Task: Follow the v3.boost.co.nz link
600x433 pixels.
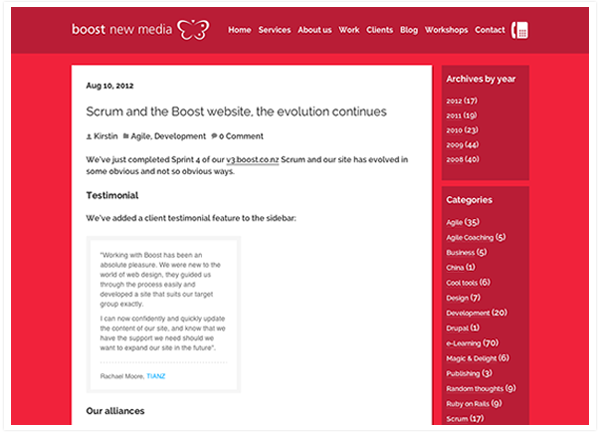Action: pyautogui.click(x=253, y=160)
